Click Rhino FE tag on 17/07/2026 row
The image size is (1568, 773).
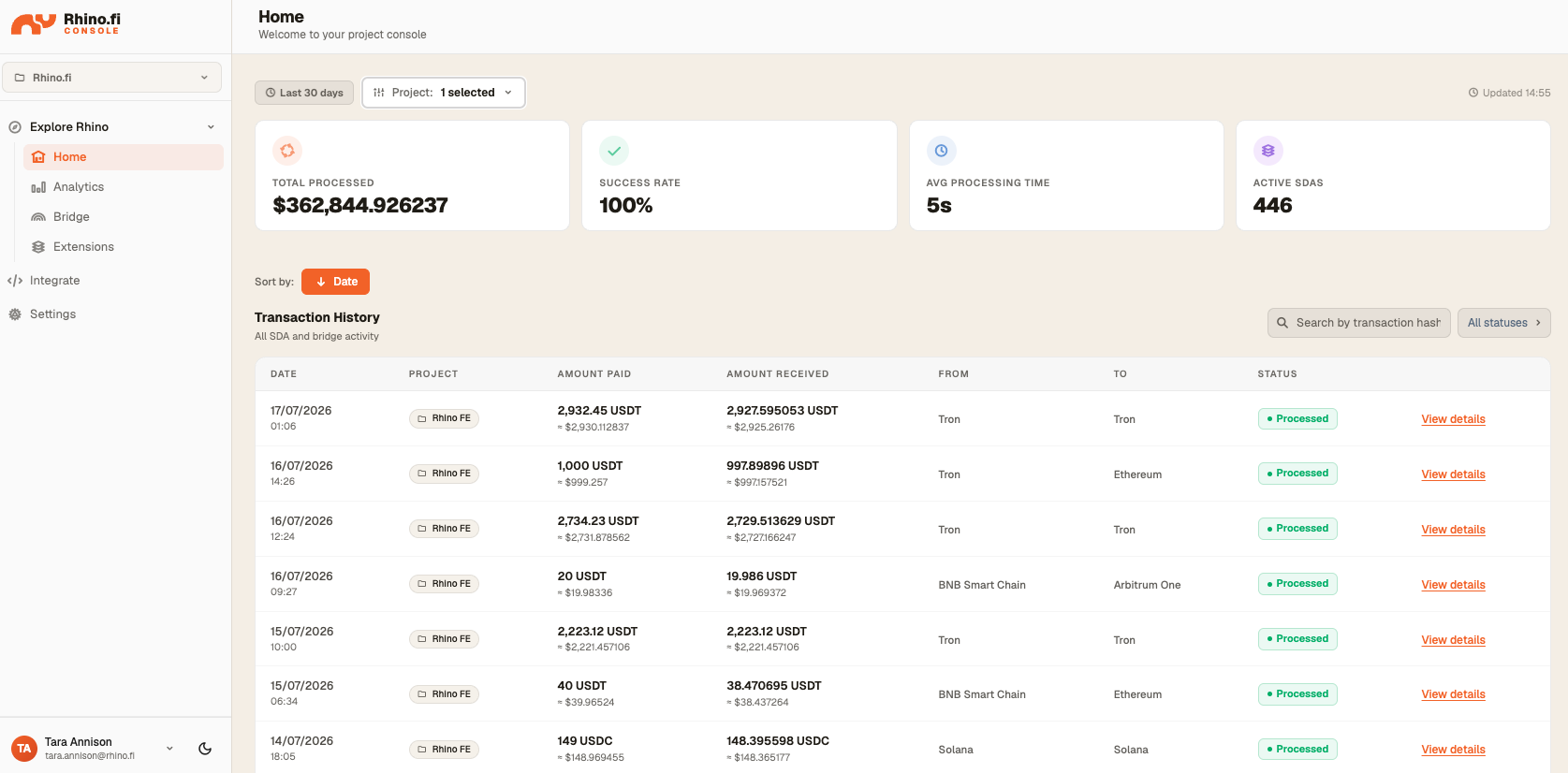[444, 418]
